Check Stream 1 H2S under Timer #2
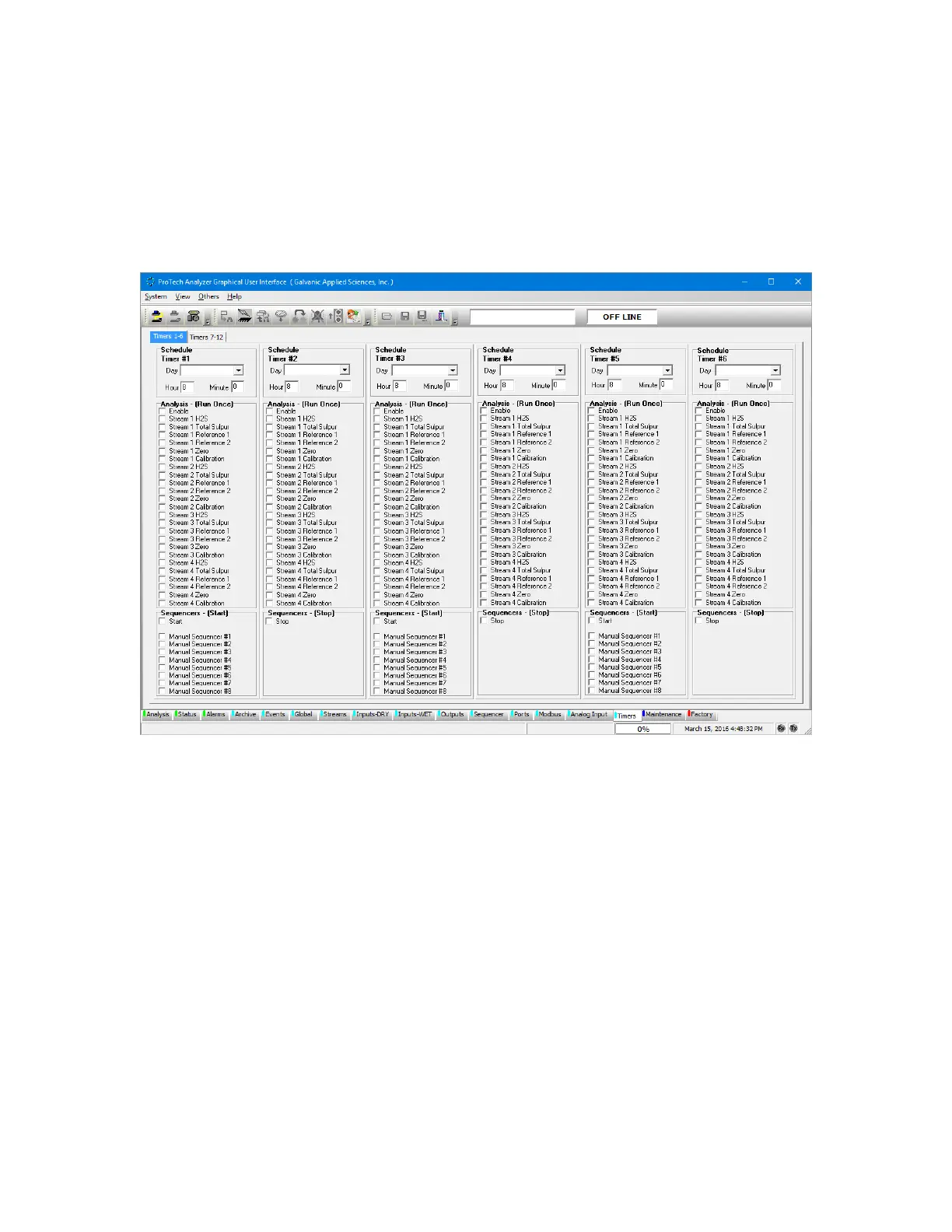The image size is (952, 1232). point(270,419)
